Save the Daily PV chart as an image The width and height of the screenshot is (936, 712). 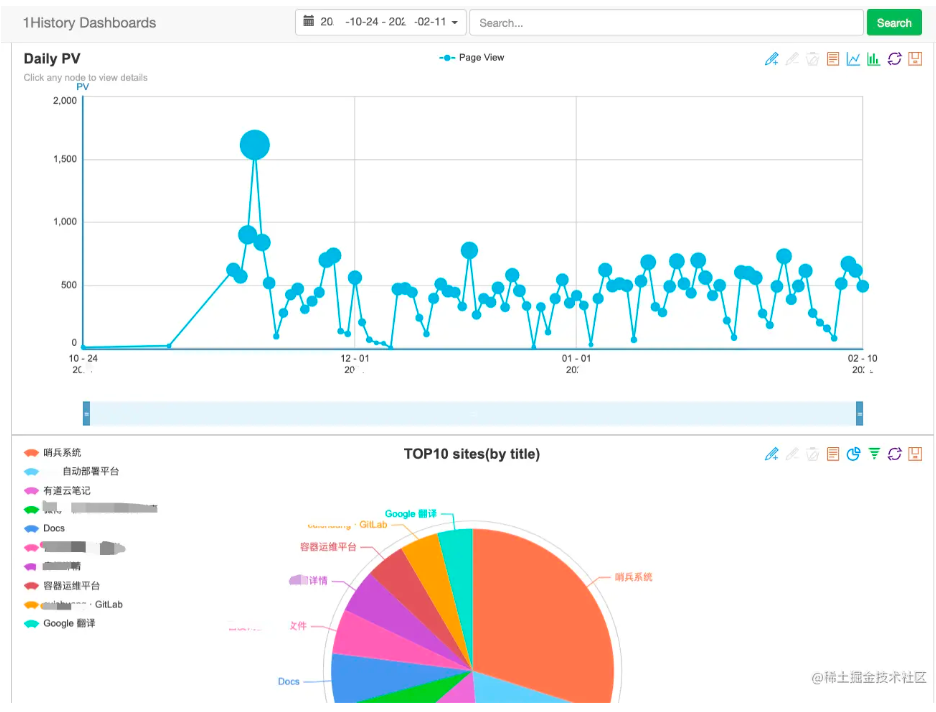pyautogui.click(x=915, y=58)
